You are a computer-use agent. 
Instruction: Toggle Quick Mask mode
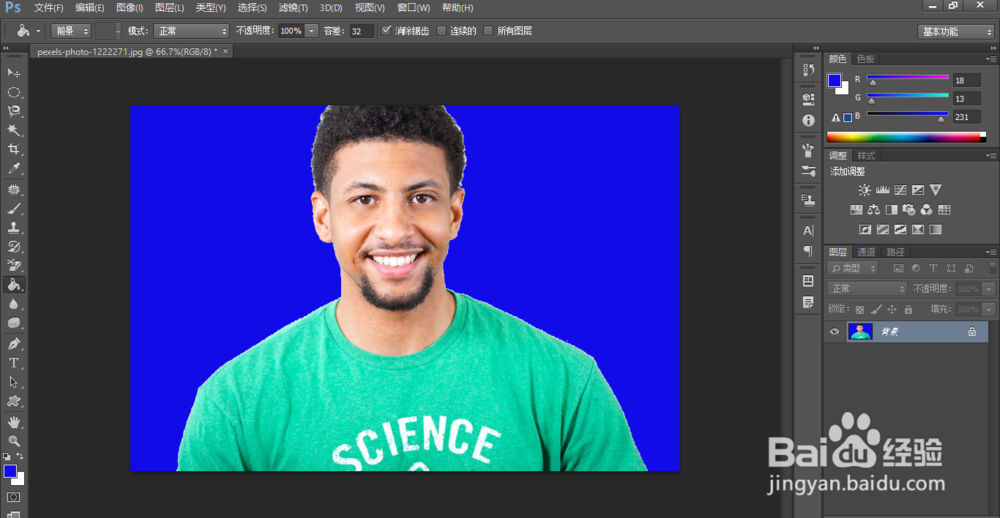point(13,497)
